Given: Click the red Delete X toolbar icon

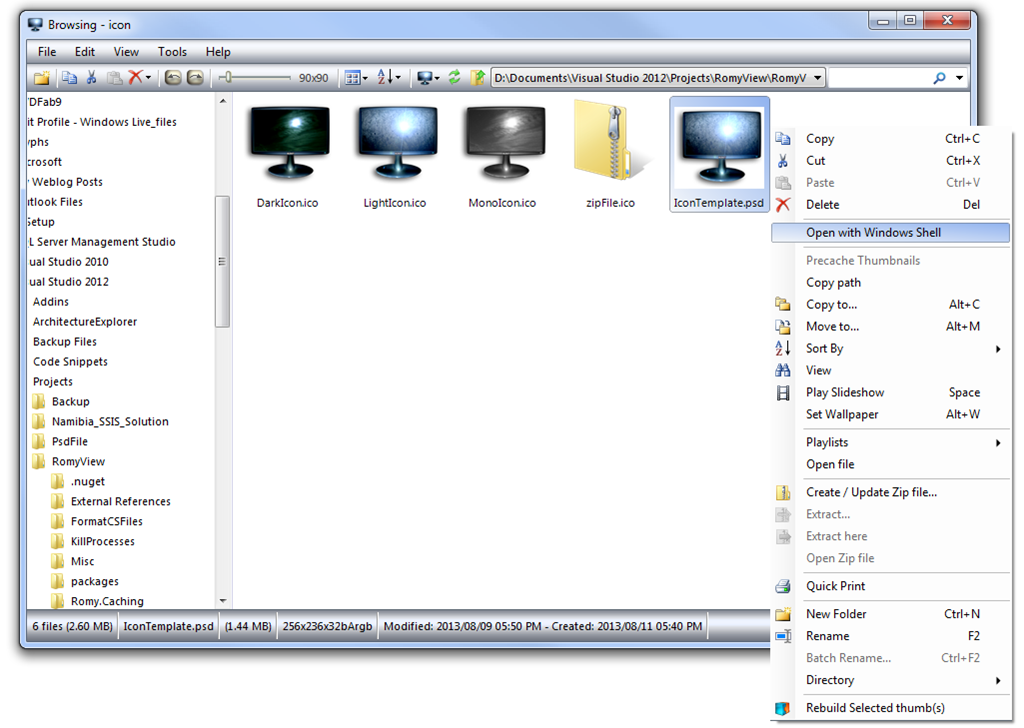Looking at the screenshot, I should 136,78.
